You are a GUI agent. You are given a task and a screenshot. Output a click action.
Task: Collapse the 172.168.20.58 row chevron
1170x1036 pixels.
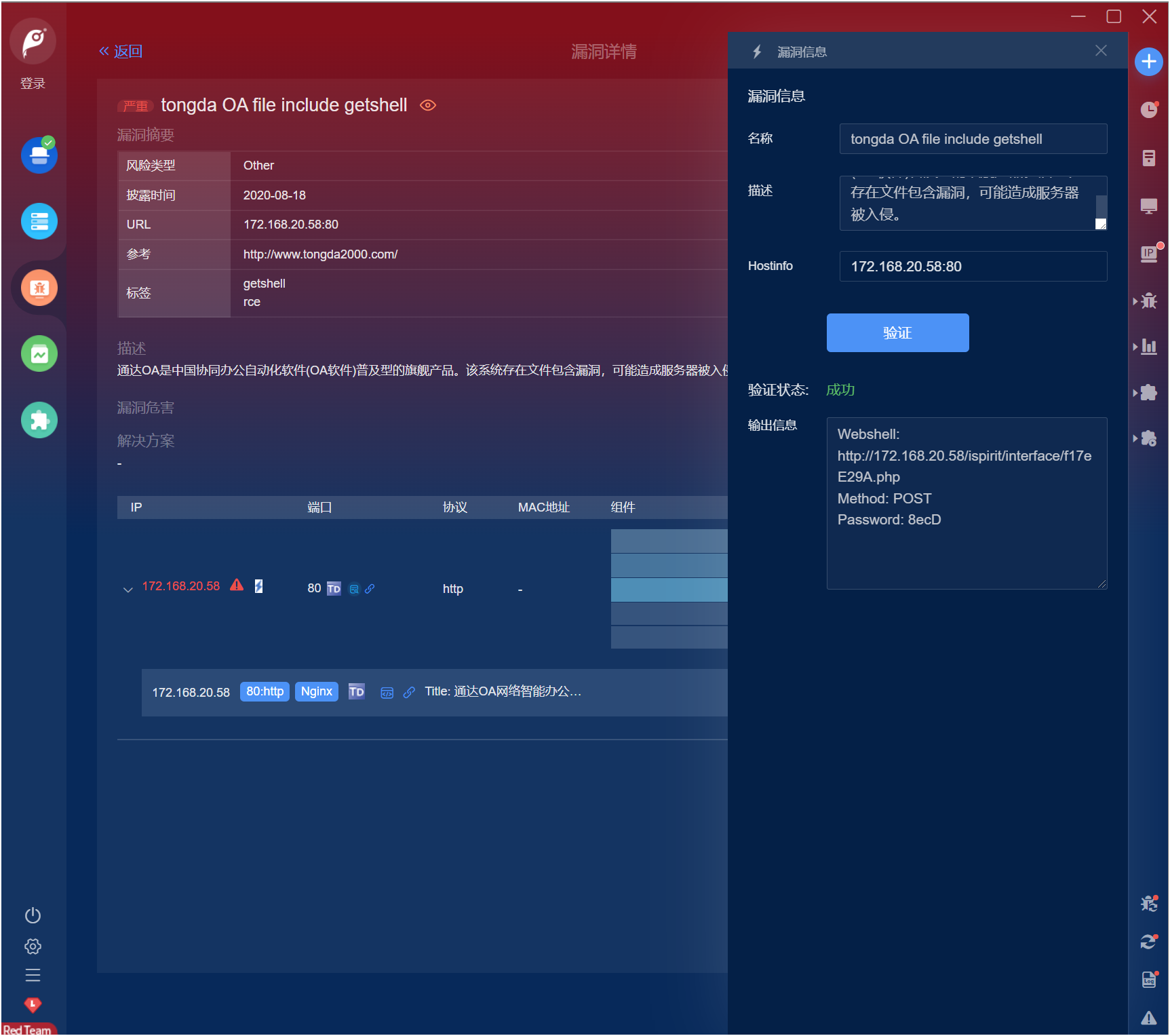coord(128,590)
